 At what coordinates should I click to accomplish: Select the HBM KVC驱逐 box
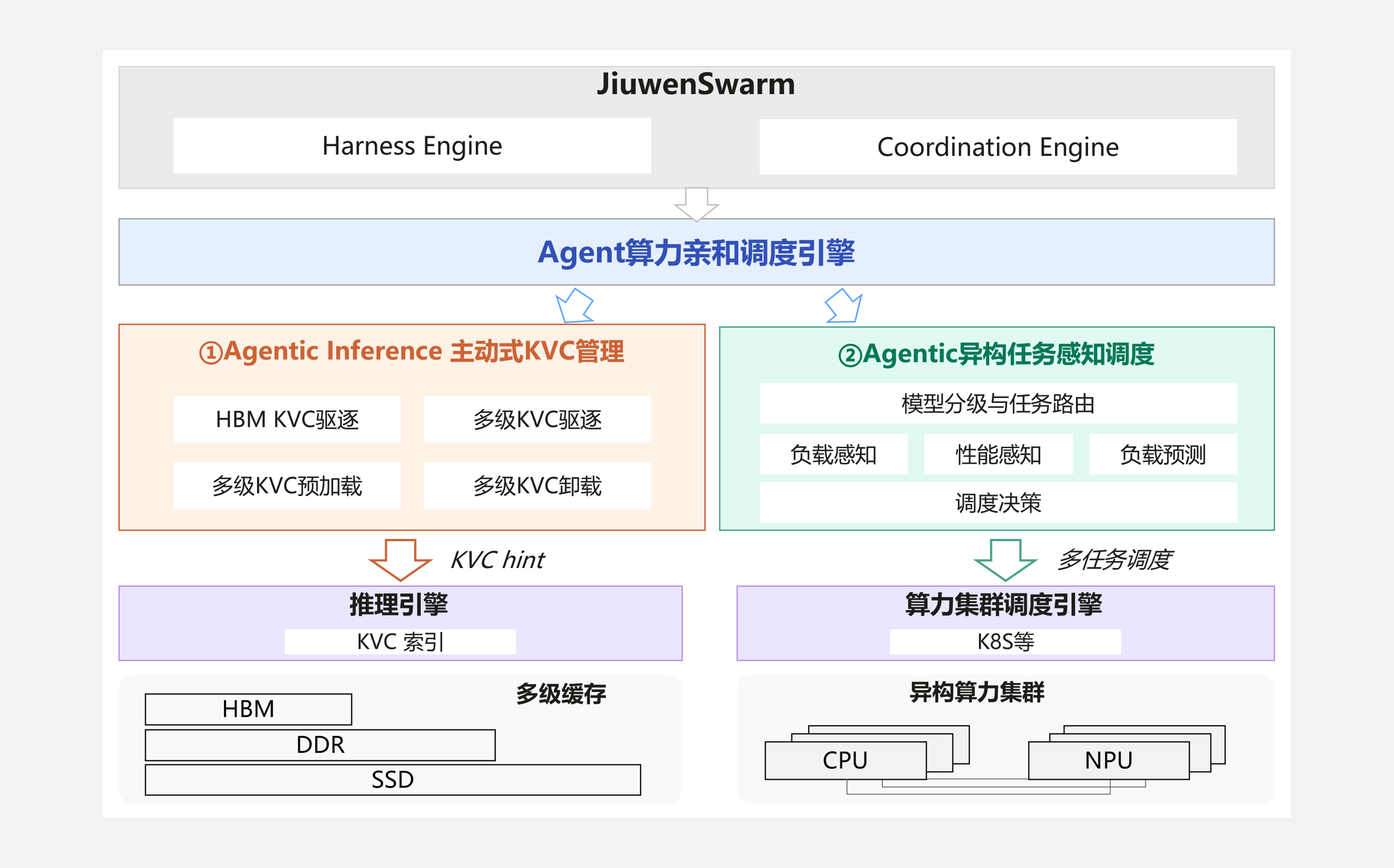[287, 419]
